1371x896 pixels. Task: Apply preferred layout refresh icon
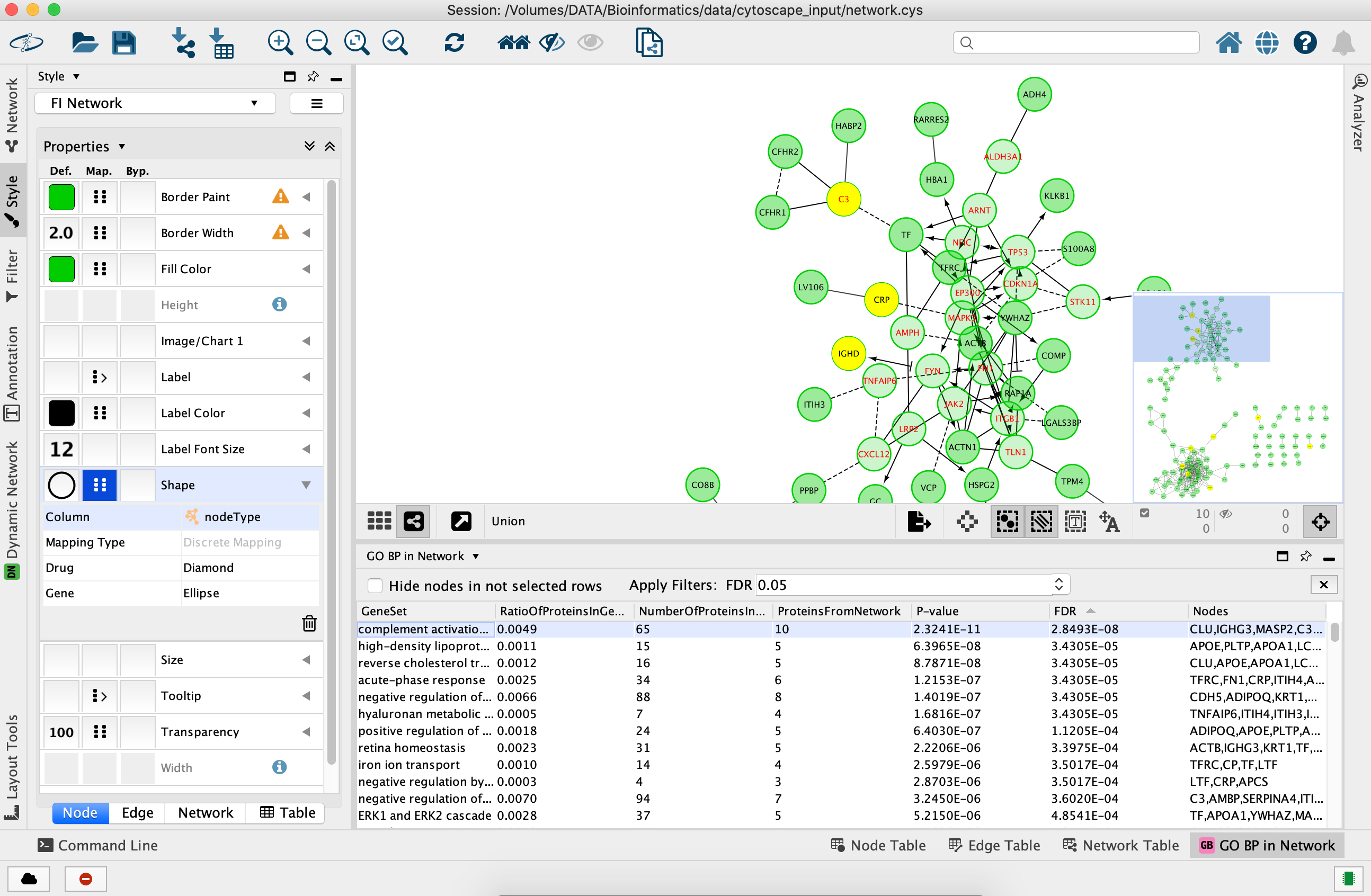point(454,42)
